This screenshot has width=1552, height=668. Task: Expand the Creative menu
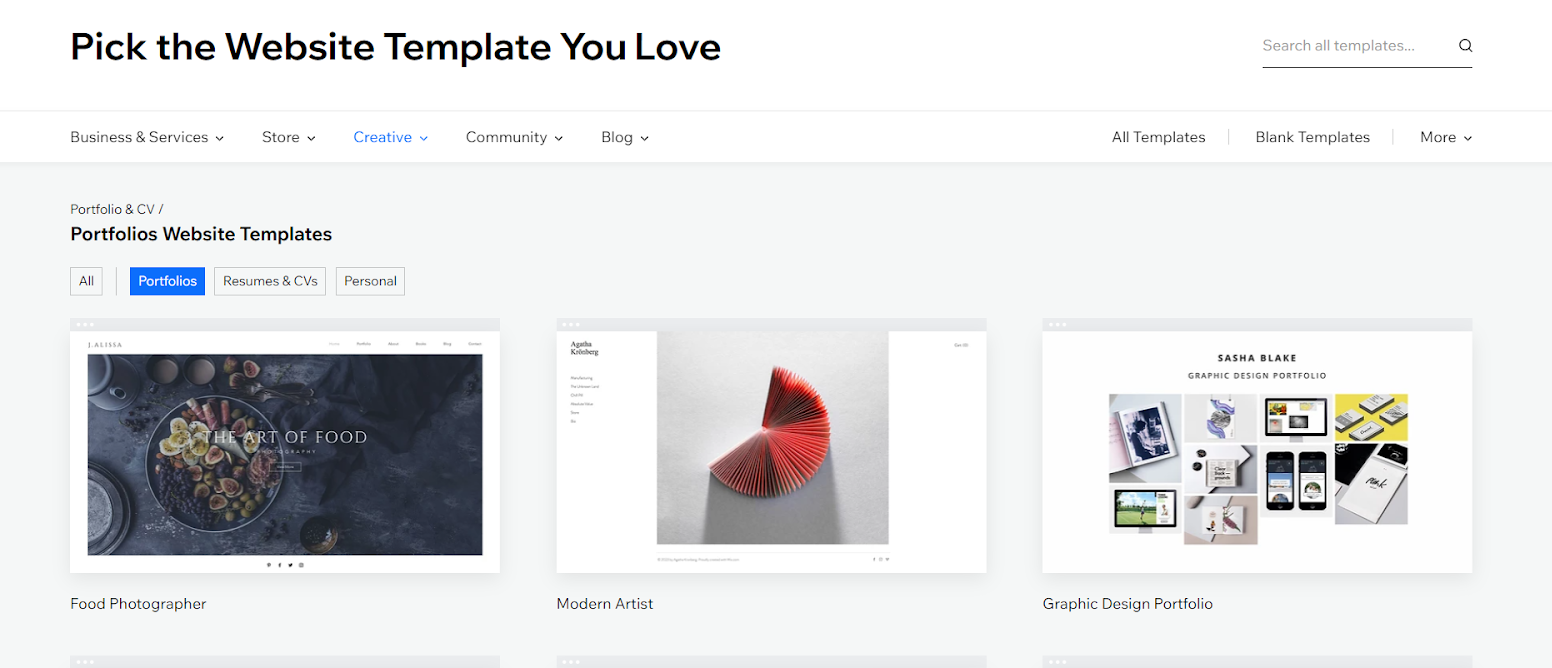[x=390, y=137]
